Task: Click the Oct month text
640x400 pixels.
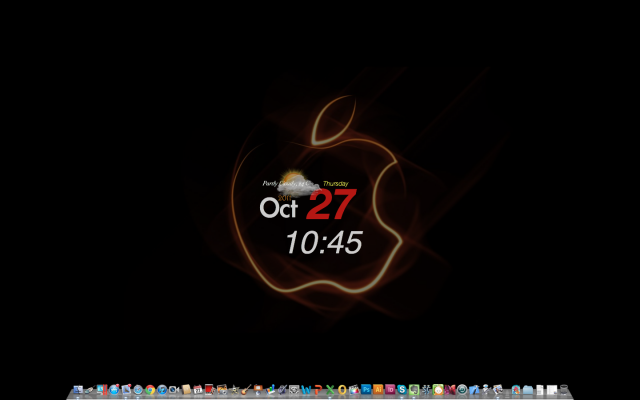Action: click(279, 207)
